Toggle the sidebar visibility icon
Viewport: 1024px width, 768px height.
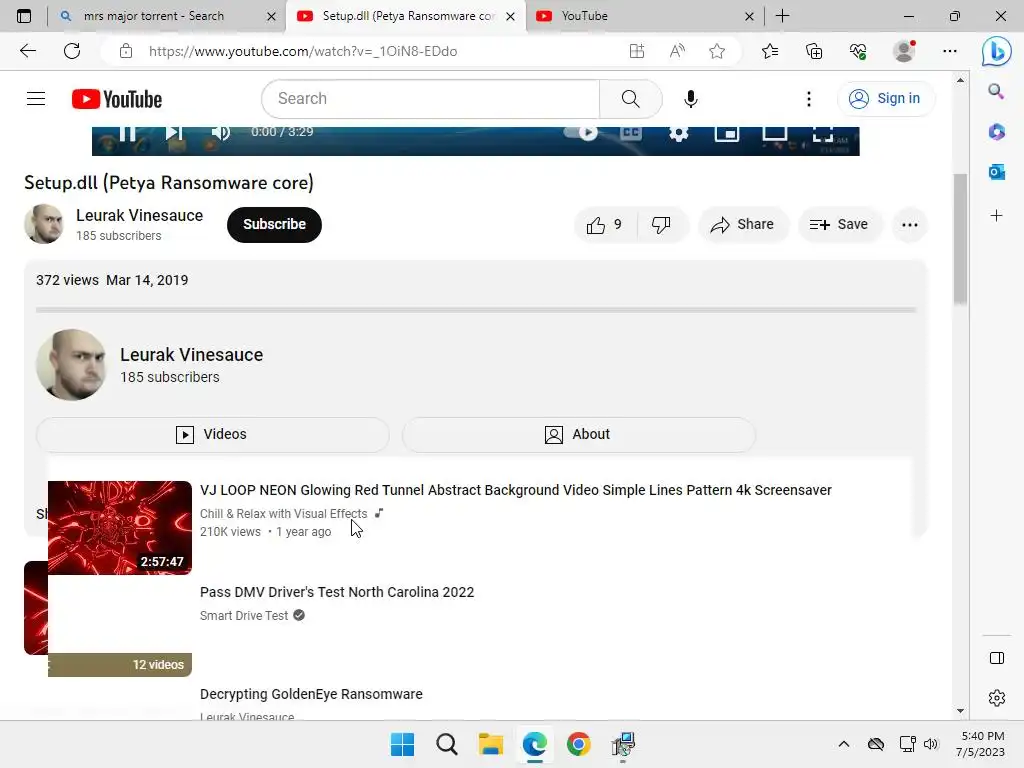997,658
